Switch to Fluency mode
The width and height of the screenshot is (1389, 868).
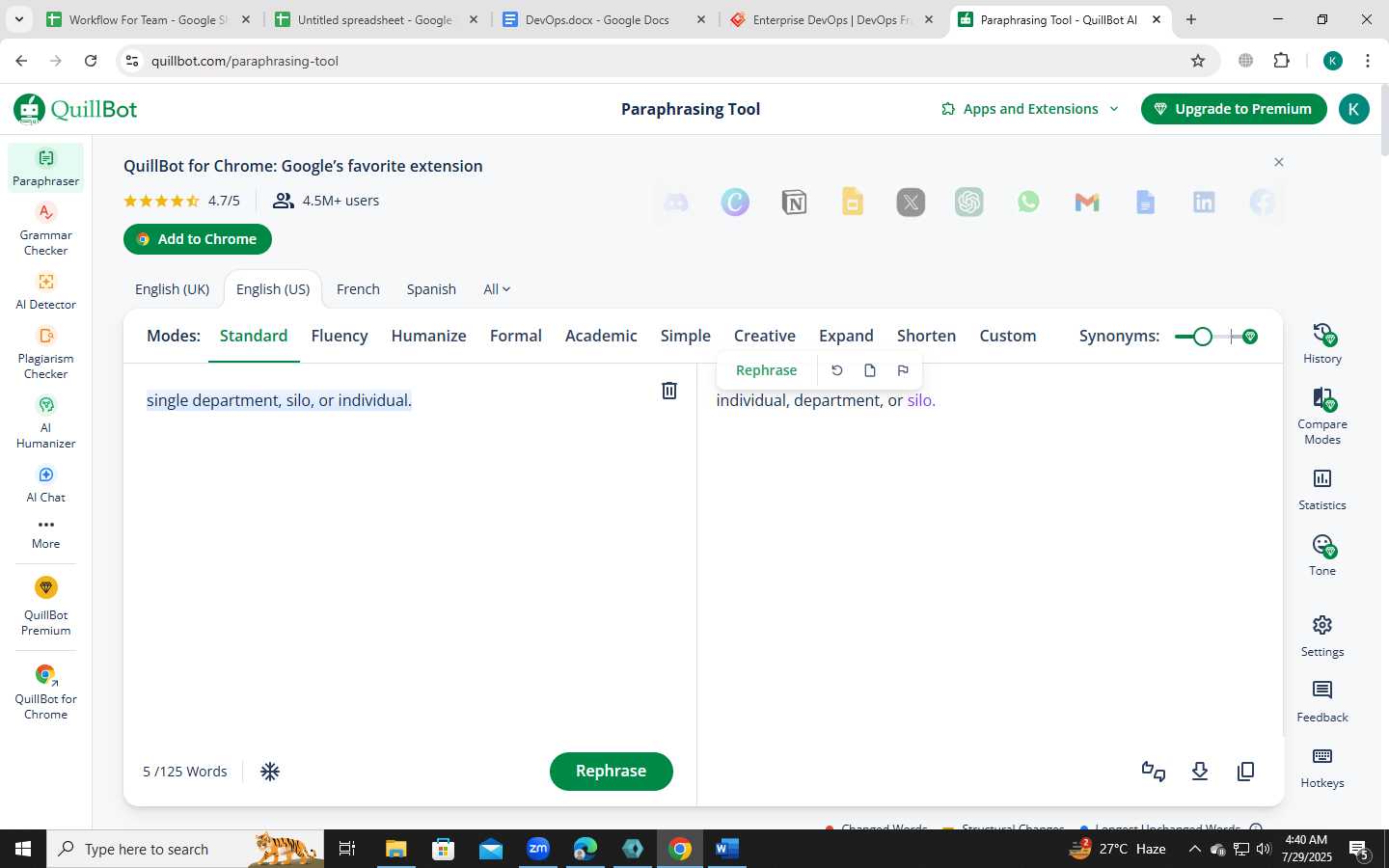tap(340, 336)
